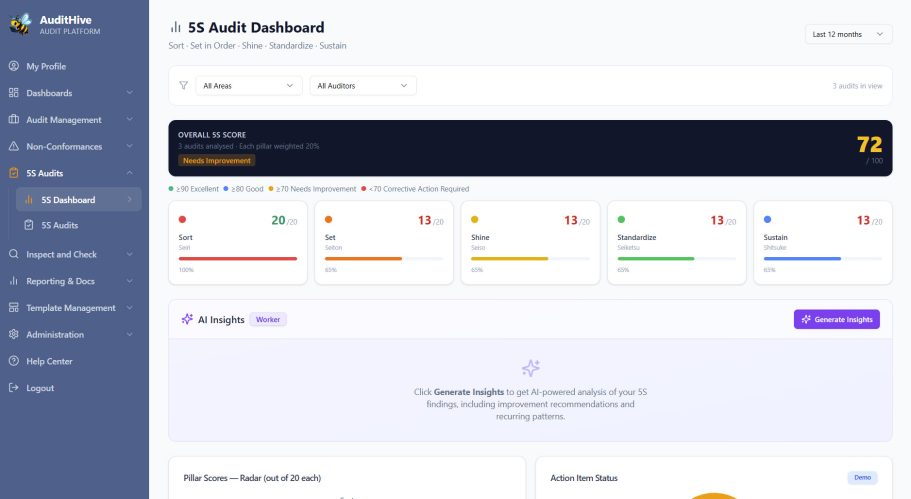Screen dimensions: 911x499
Task: Click the large sparkle icon in insights panel
Action: (530, 368)
